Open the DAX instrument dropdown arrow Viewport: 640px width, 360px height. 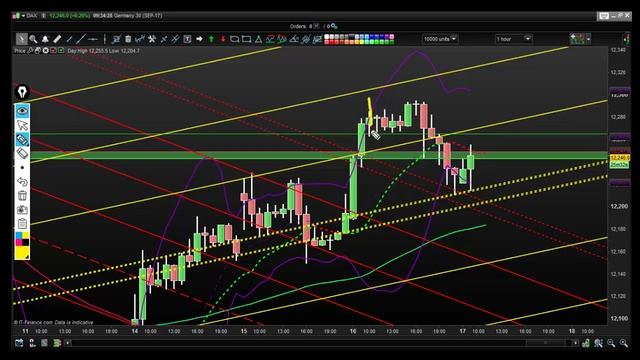point(23,16)
